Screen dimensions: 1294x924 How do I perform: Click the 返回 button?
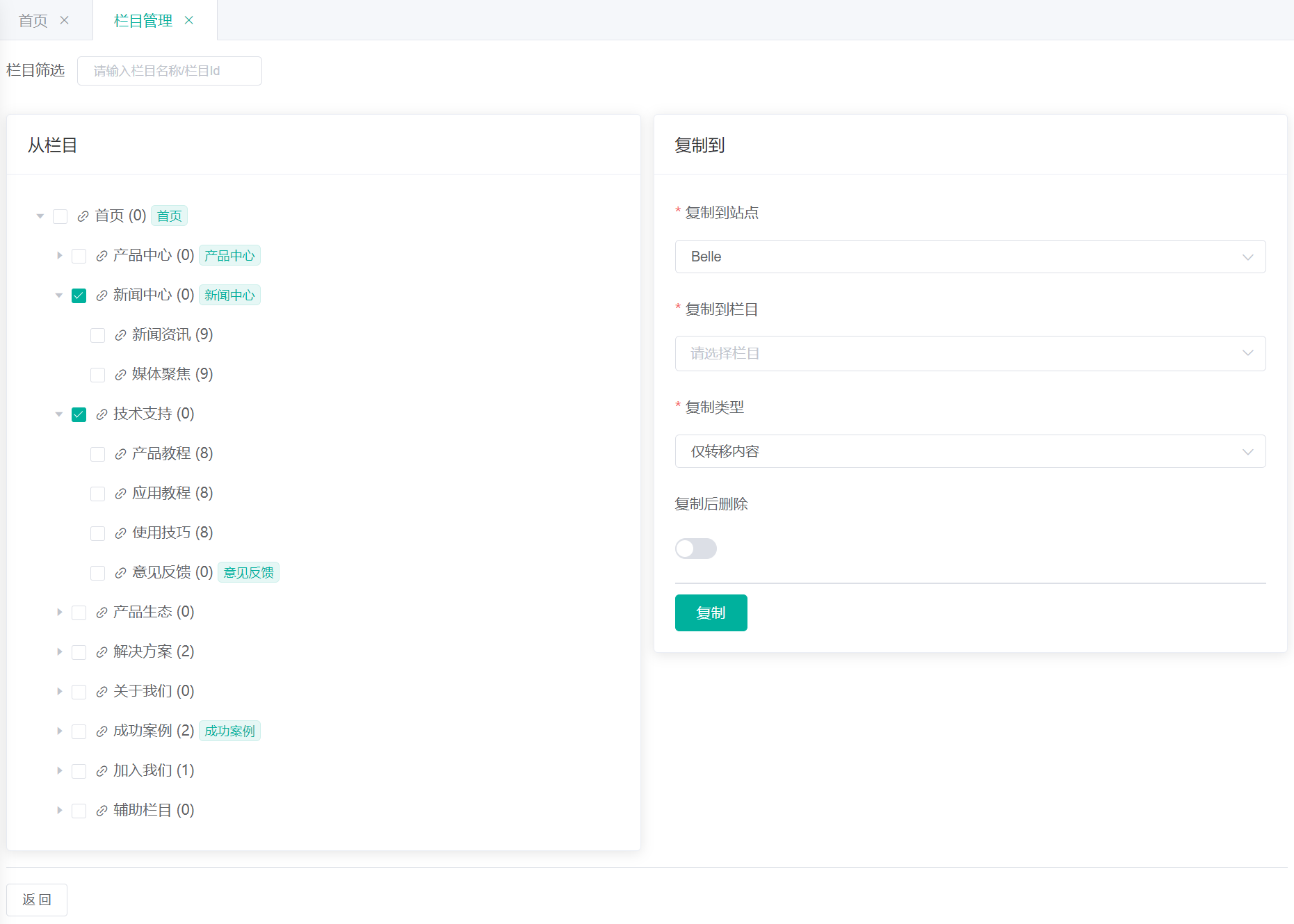tap(37, 900)
